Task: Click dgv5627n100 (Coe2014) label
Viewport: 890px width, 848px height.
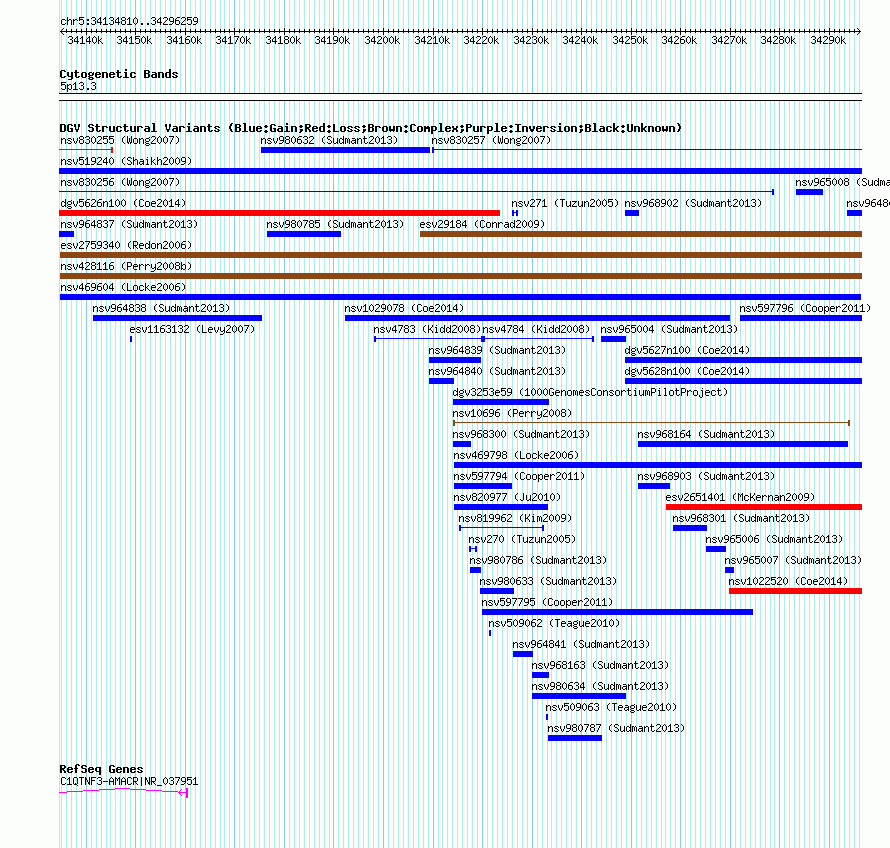Action: click(687, 350)
